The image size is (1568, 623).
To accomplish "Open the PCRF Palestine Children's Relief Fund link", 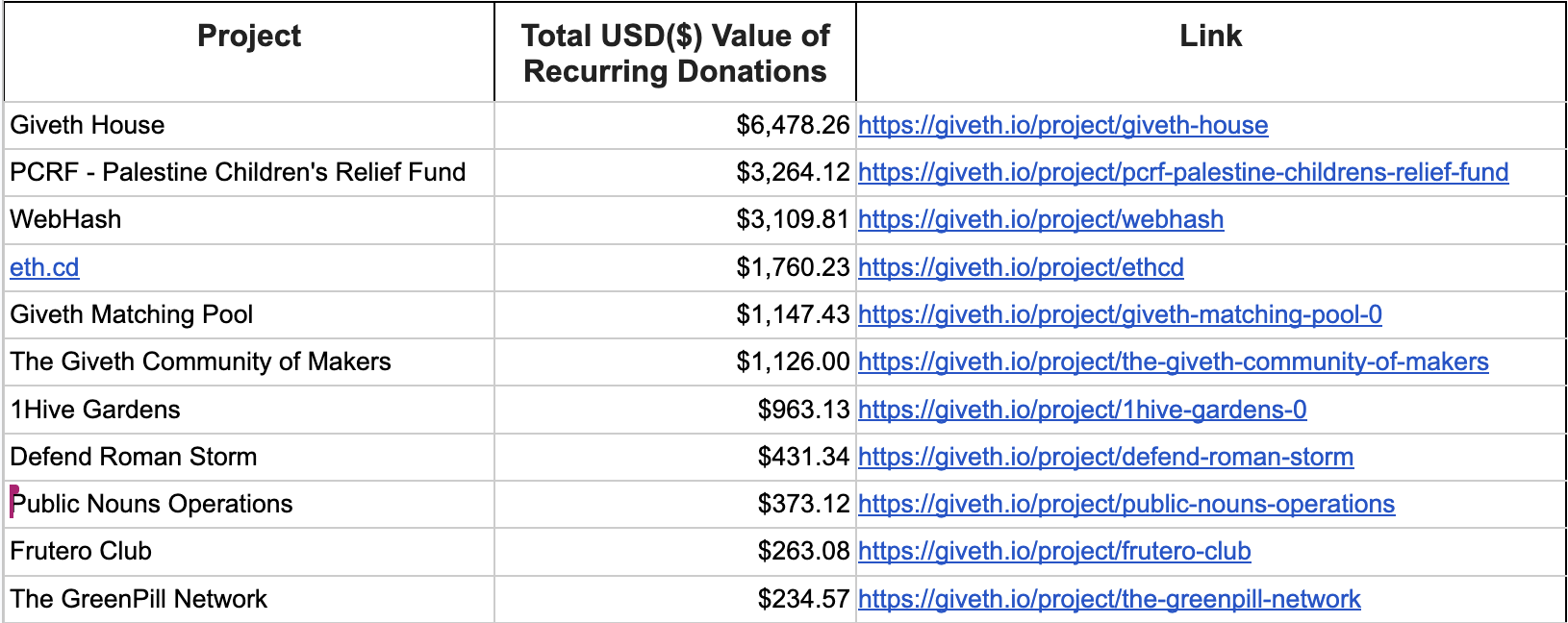I will [x=1182, y=172].
